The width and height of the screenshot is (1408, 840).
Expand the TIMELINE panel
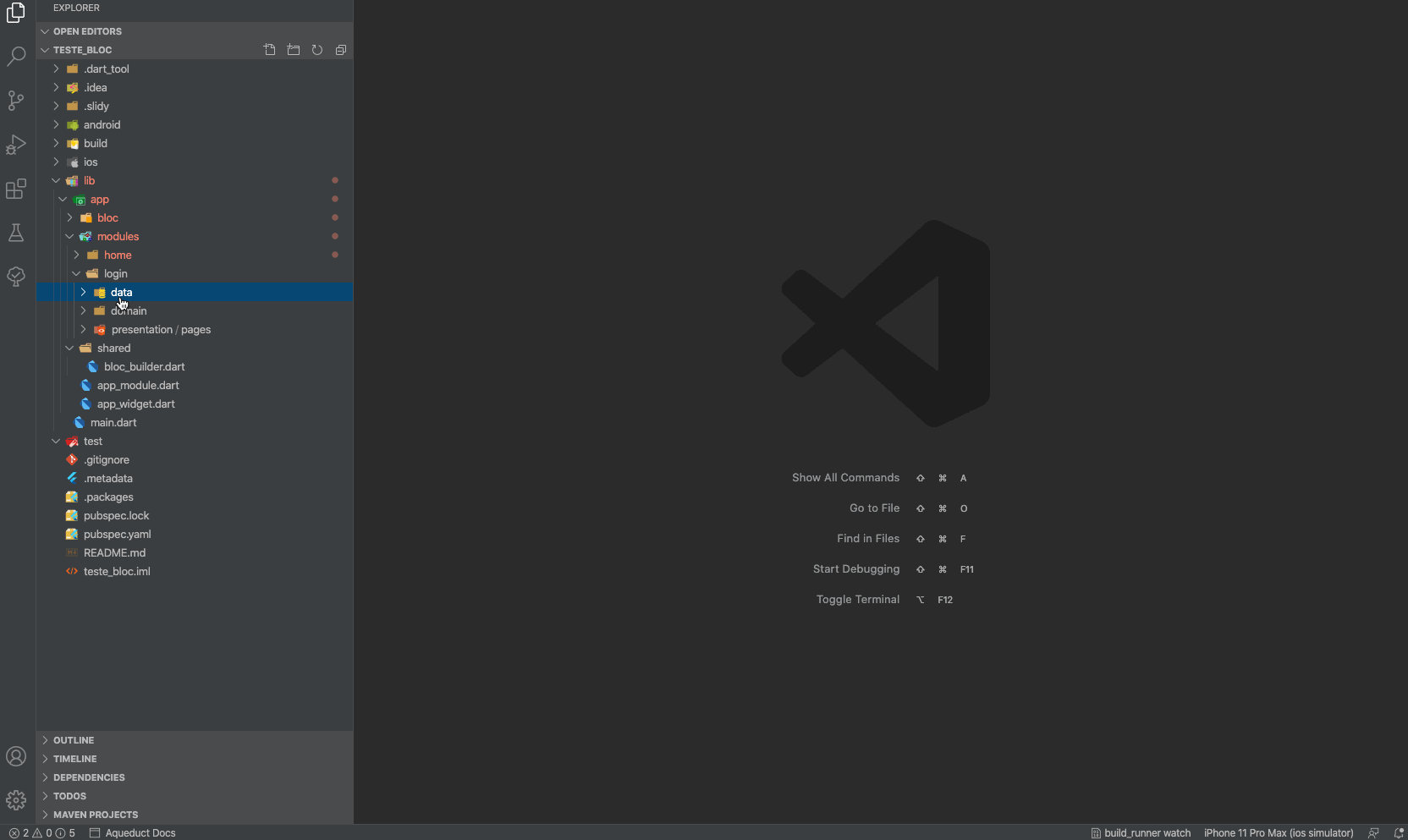(195, 759)
